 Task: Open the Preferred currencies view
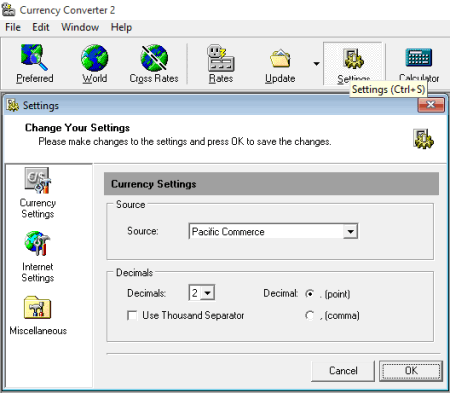click(34, 64)
